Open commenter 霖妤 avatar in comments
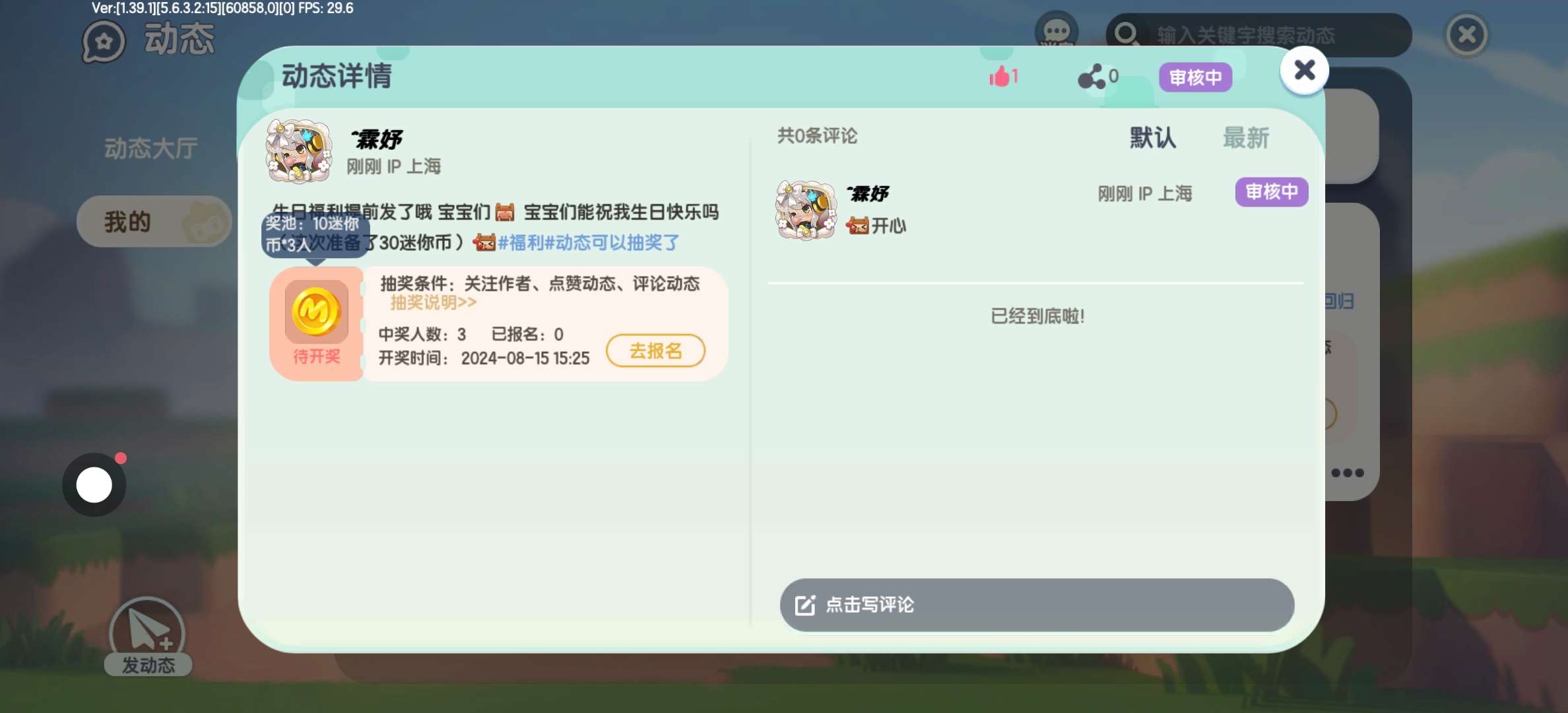Viewport: 1568px width, 713px height. tap(806, 210)
